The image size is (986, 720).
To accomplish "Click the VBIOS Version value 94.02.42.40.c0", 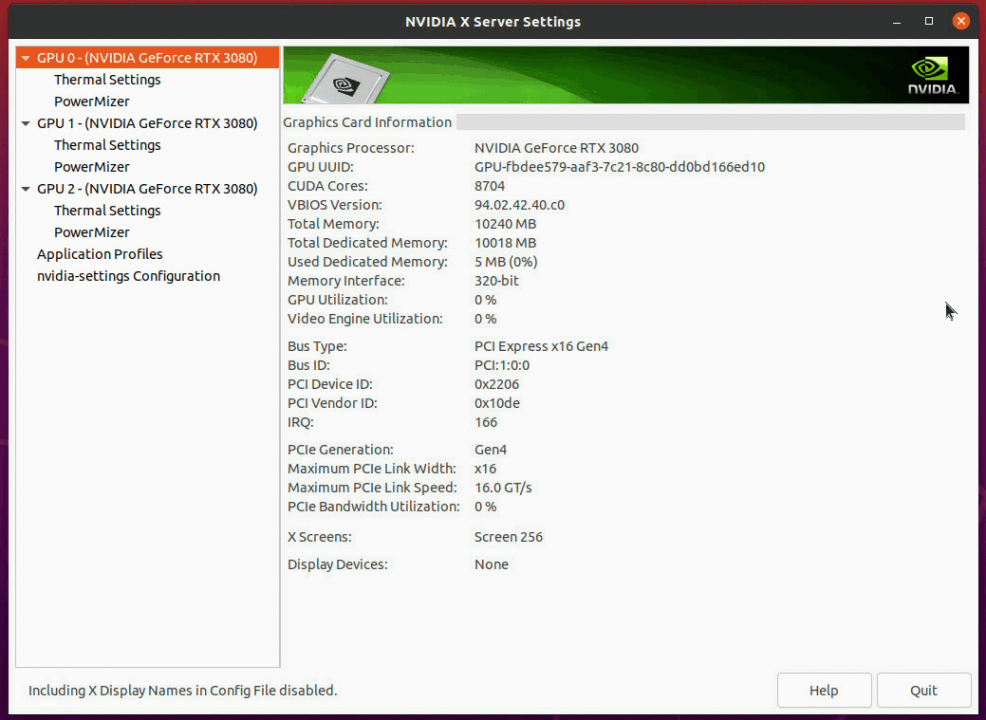I will (519, 205).
